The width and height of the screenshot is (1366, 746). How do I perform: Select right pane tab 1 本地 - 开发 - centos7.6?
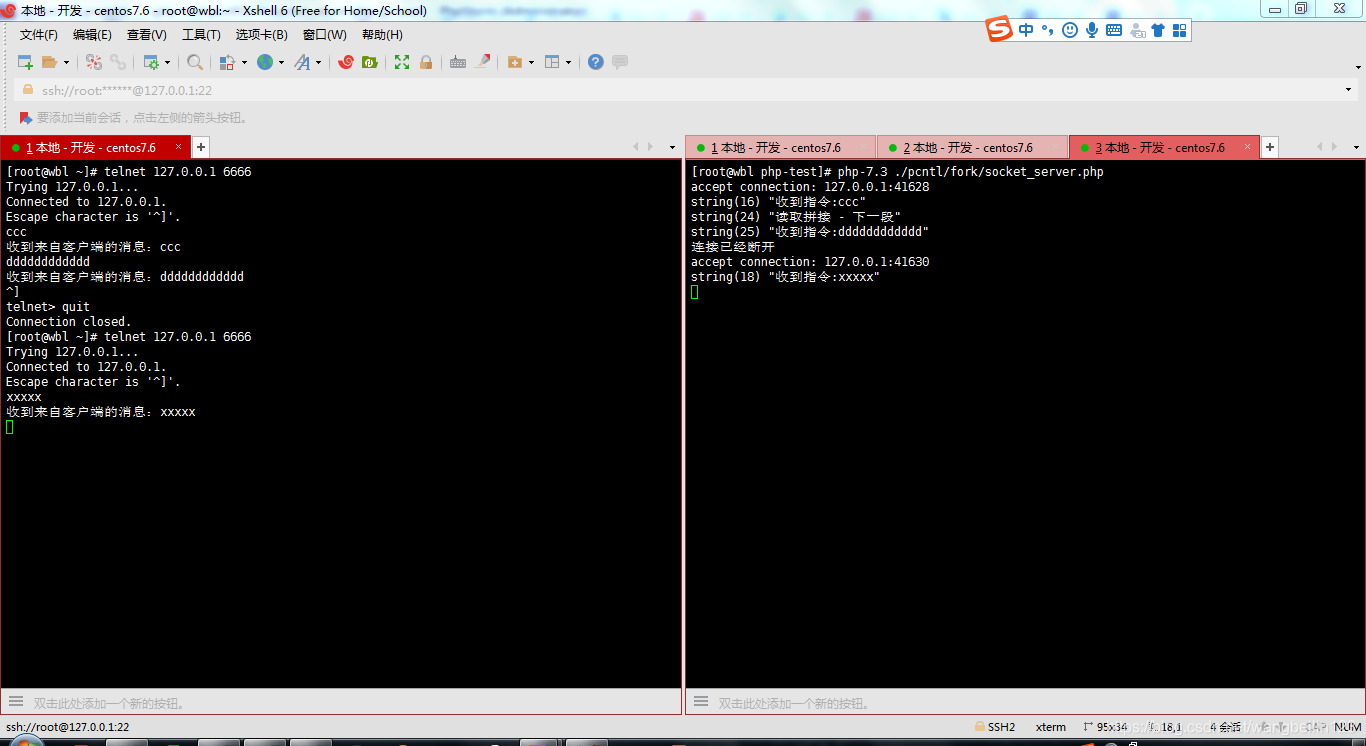click(x=780, y=147)
